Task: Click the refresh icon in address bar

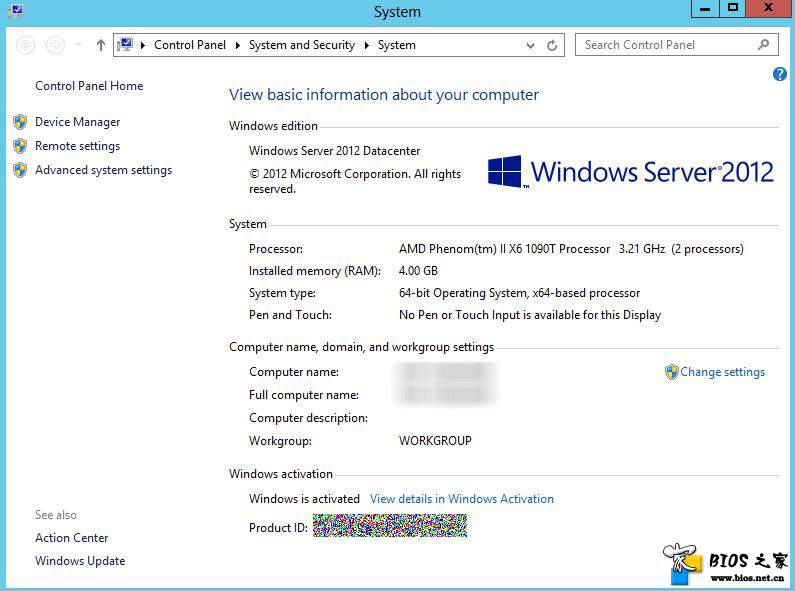Action: click(x=552, y=46)
